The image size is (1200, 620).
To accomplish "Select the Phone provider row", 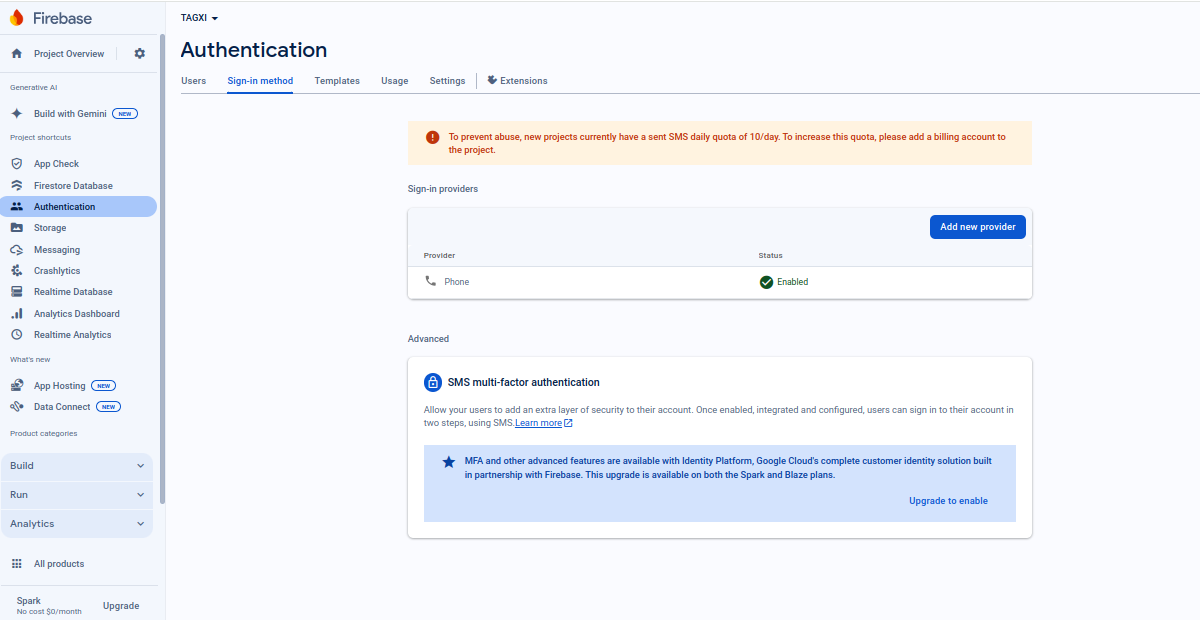I will 455,281.
